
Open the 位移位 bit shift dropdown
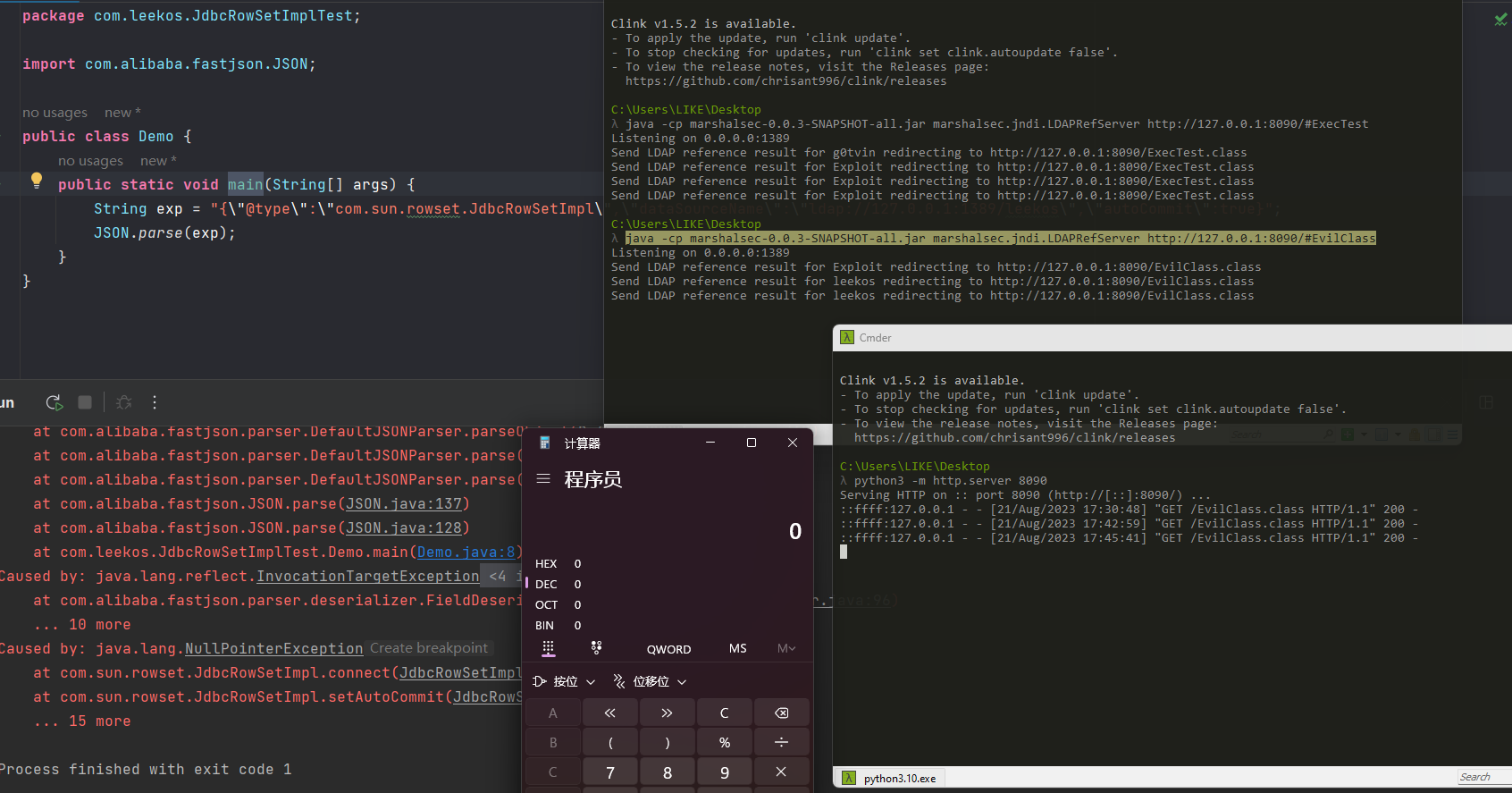click(x=650, y=681)
